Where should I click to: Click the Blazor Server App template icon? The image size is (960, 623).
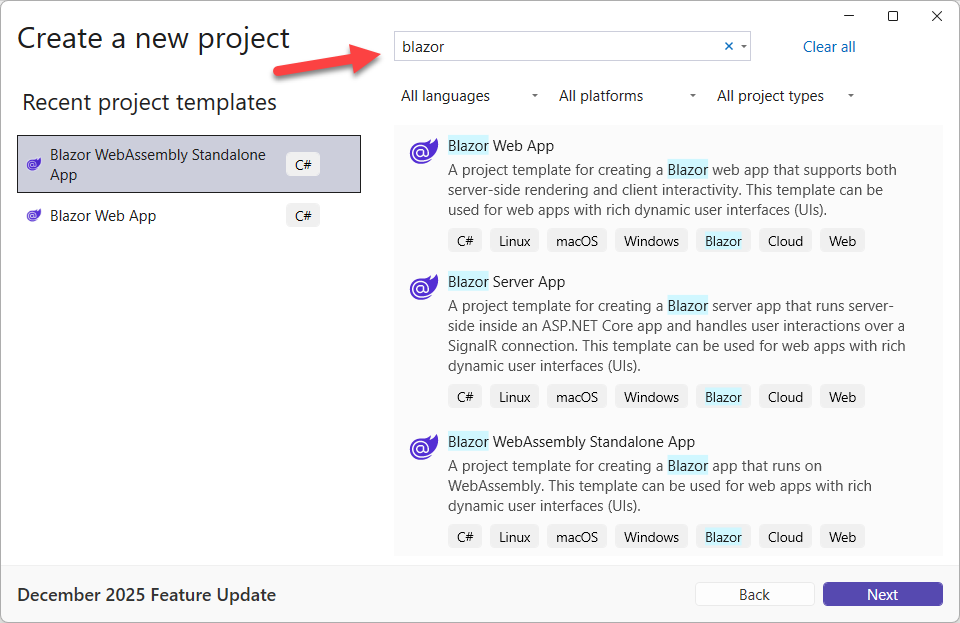pos(424,287)
